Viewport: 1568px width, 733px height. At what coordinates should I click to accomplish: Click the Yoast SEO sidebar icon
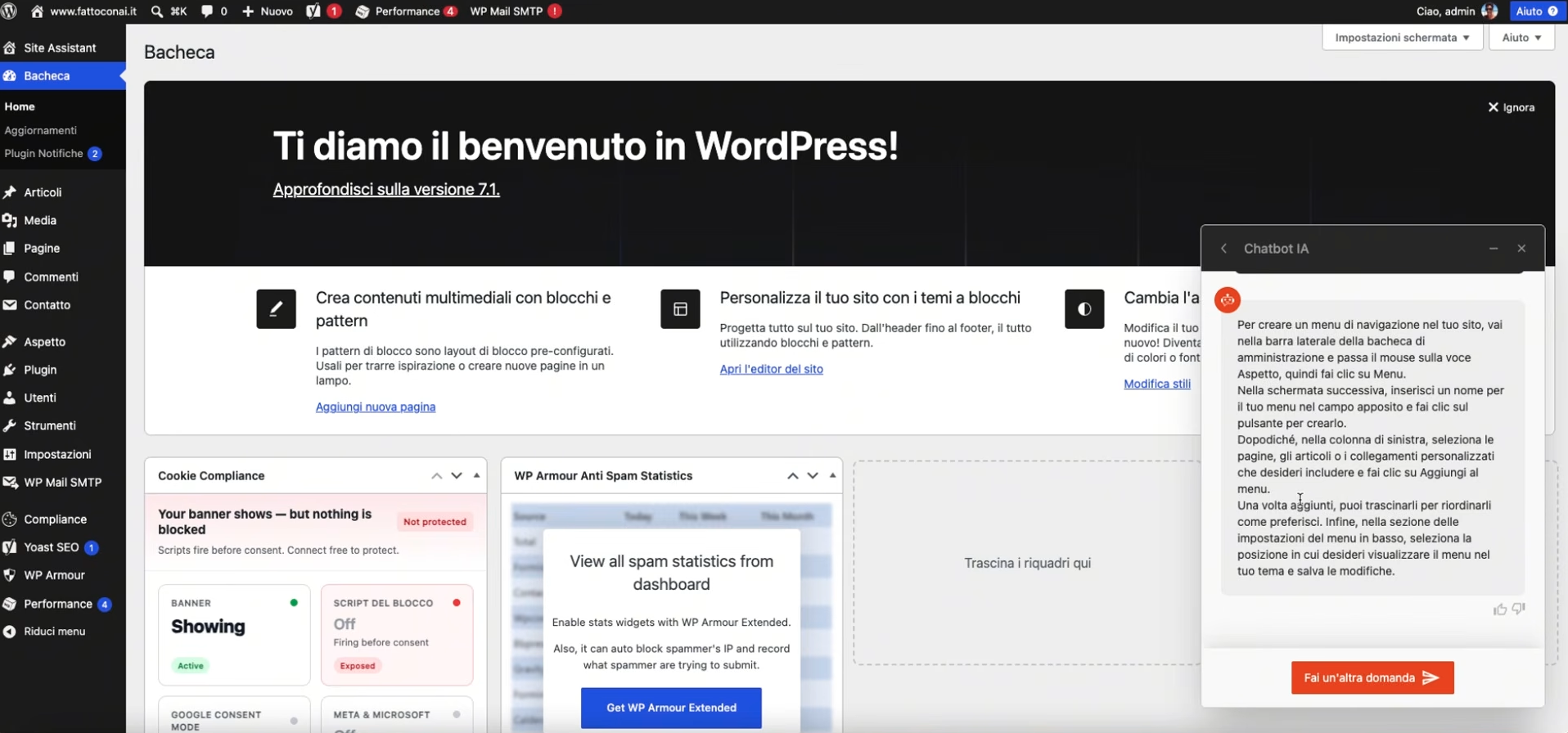coord(10,547)
